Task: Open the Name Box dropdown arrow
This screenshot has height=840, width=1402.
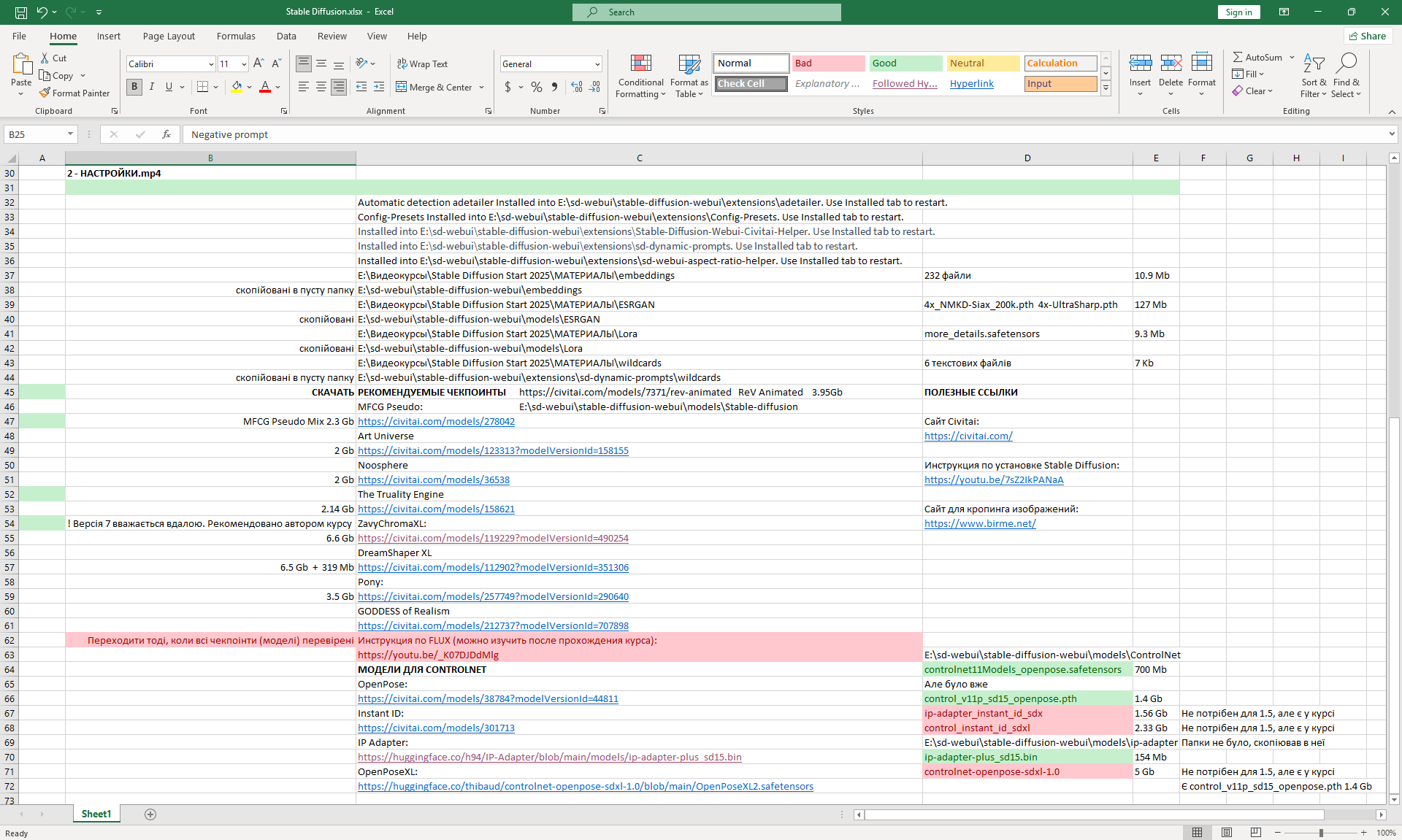Action: pyautogui.click(x=70, y=134)
